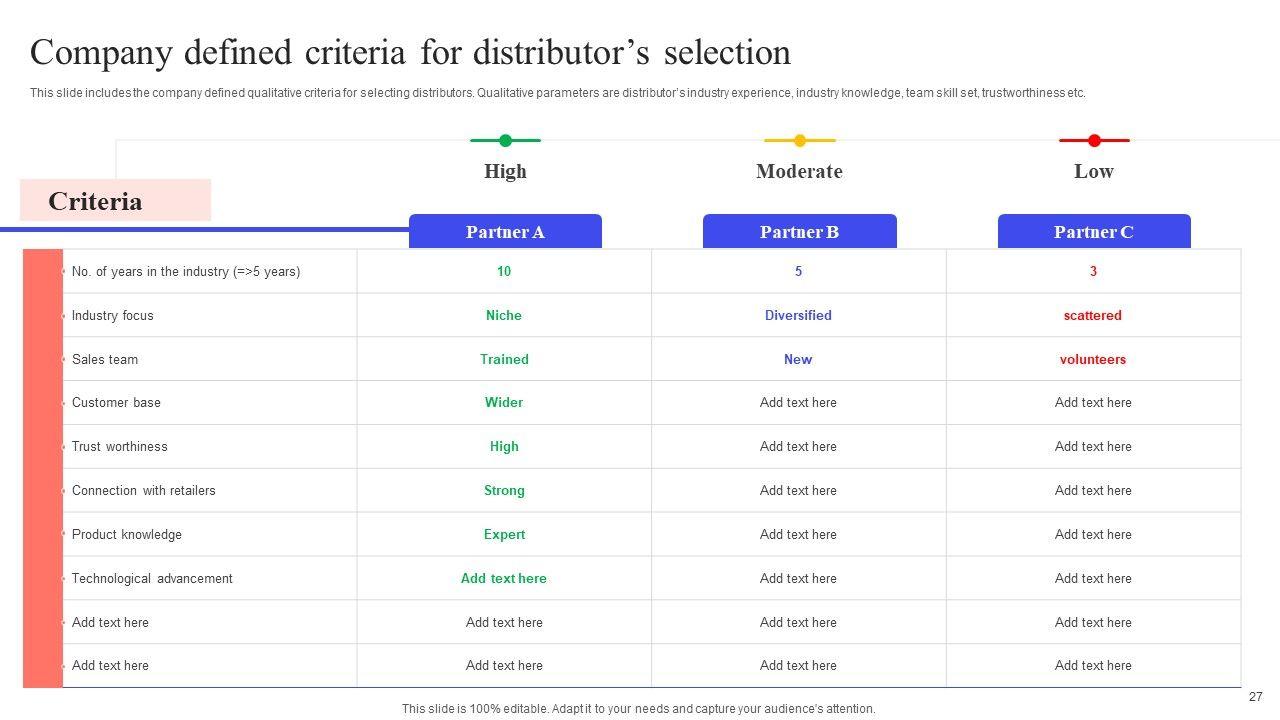The height and width of the screenshot is (720, 1280).
Task: Click the green High legend marker
Action: click(505, 141)
